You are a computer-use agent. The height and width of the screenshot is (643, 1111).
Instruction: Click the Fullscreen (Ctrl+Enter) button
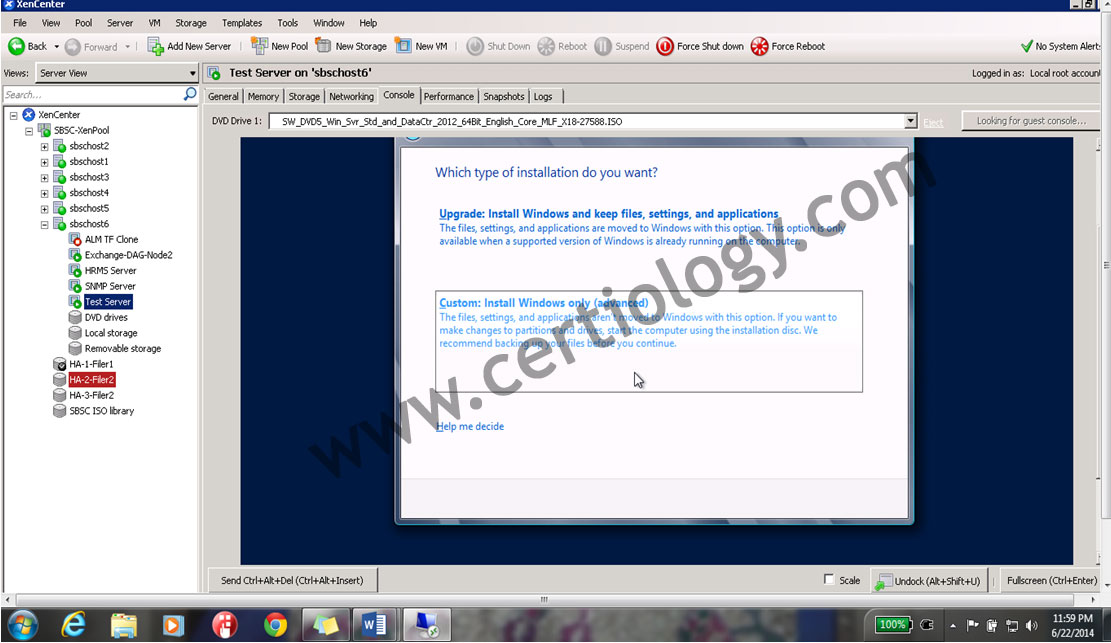point(1051,581)
